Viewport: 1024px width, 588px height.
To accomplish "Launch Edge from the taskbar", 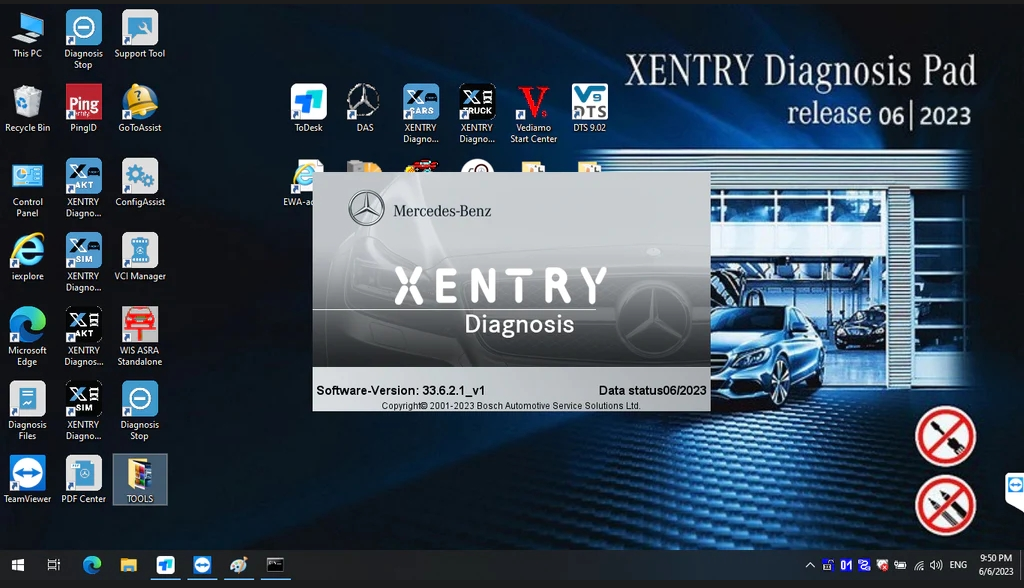I will click(x=92, y=565).
